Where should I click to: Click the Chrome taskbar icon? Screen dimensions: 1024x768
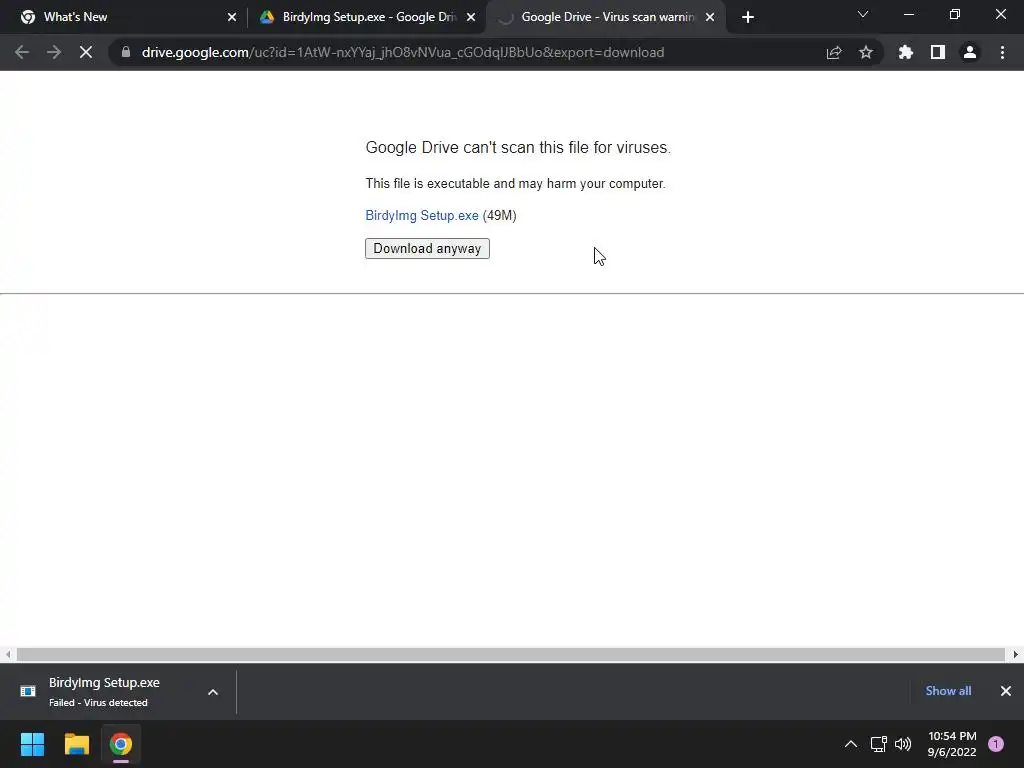coord(121,744)
